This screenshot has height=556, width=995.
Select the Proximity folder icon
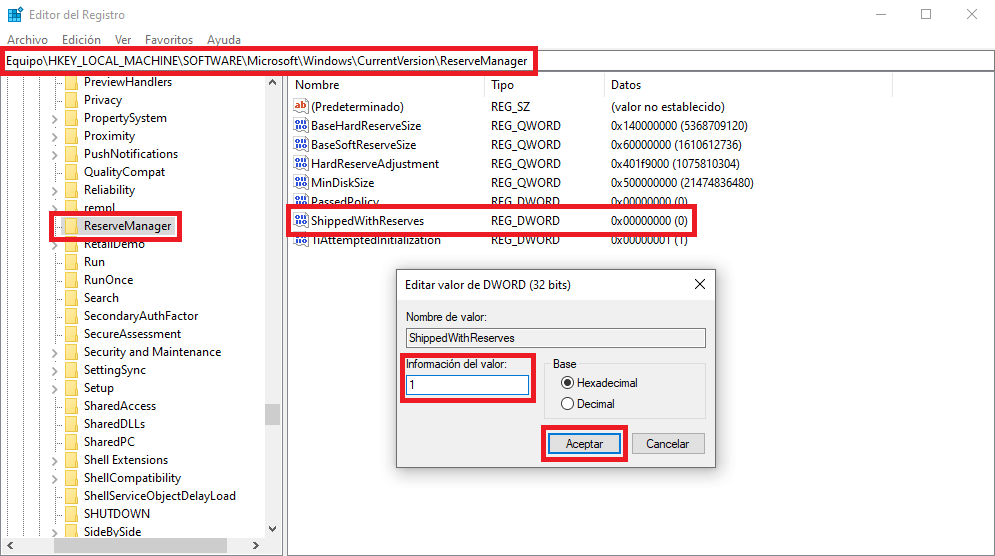click(x=72, y=136)
